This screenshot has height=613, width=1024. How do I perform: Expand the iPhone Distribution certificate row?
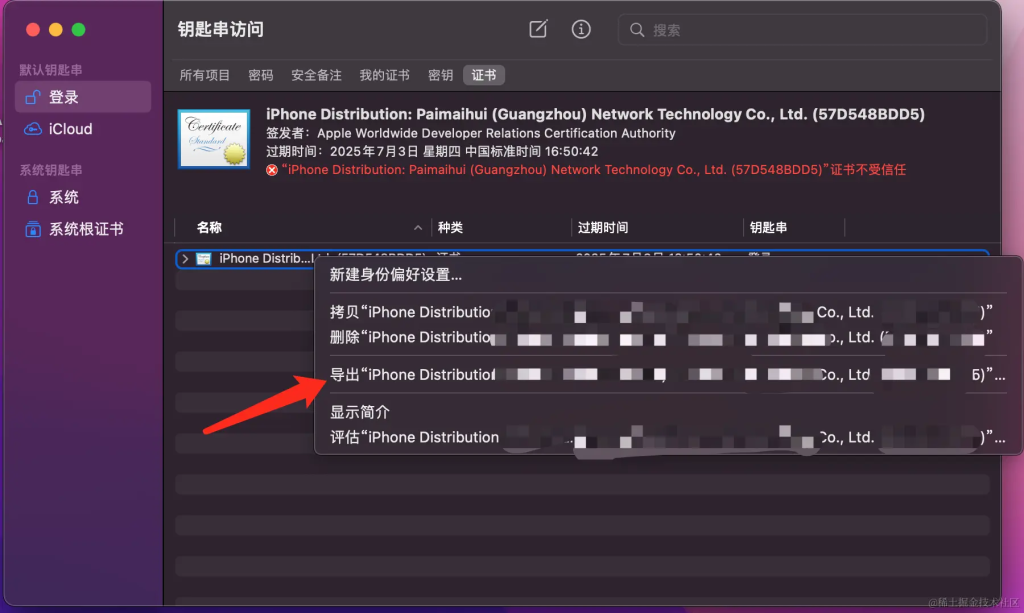tap(185, 259)
